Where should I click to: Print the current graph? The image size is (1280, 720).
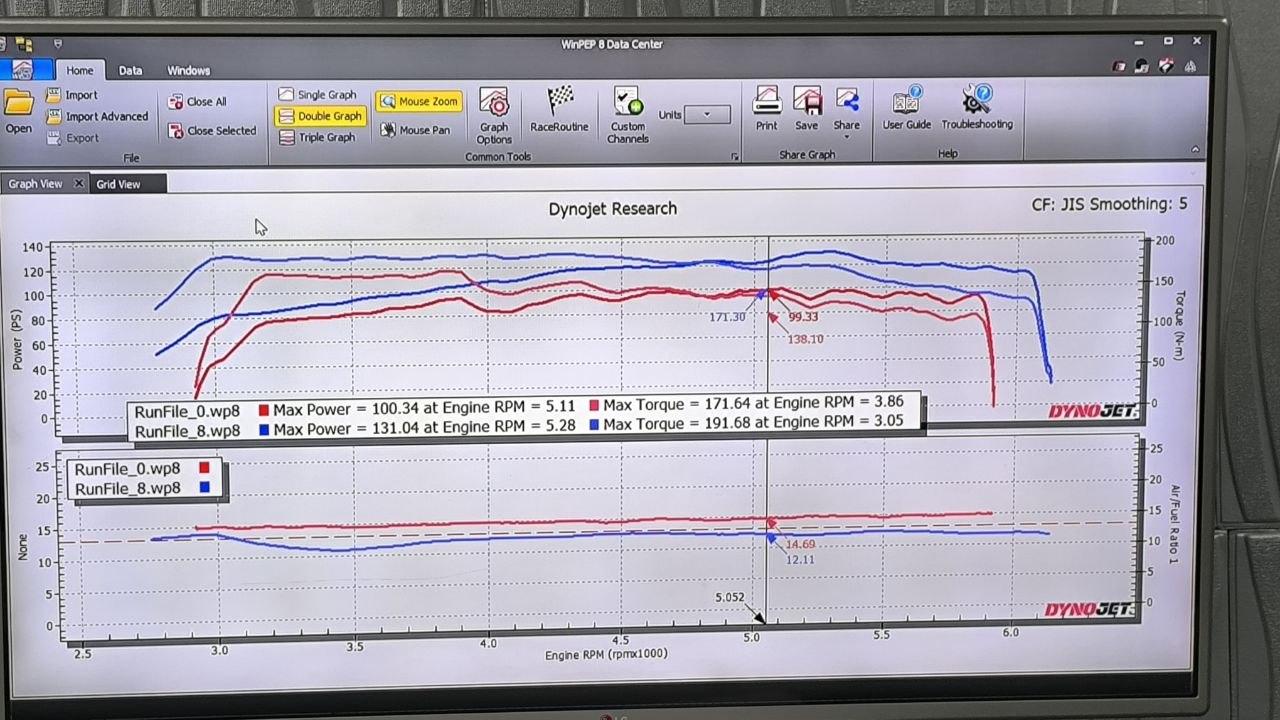pyautogui.click(x=766, y=109)
